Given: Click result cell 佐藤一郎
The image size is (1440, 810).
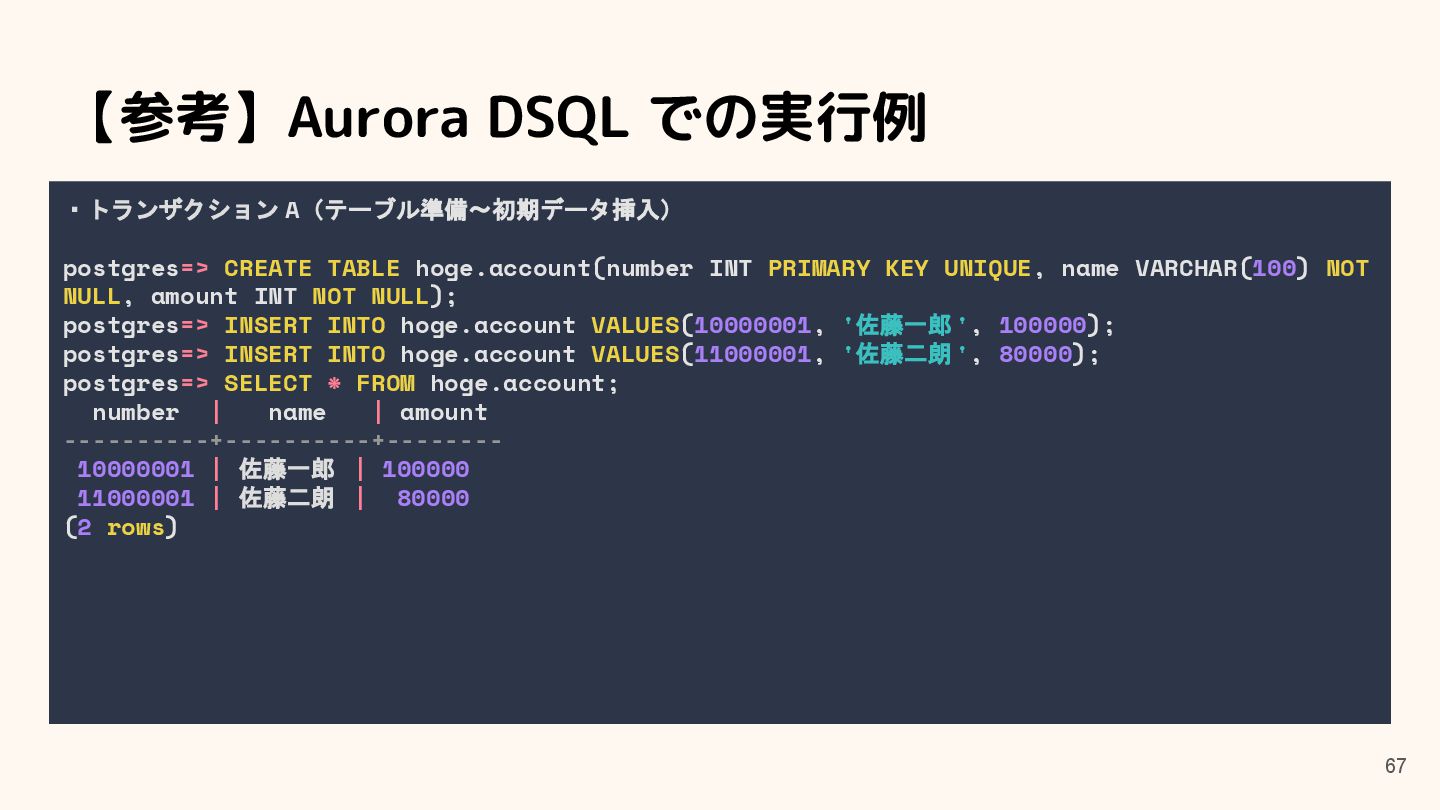Looking at the screenshot, I should coord(287,469).
